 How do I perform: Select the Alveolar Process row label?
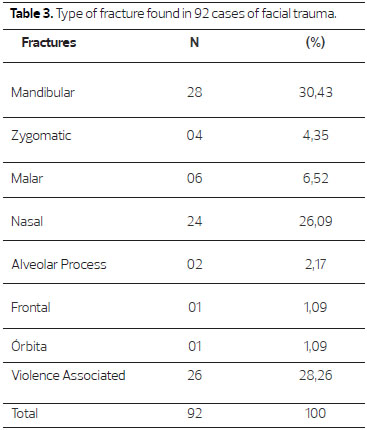pos(59,264)
